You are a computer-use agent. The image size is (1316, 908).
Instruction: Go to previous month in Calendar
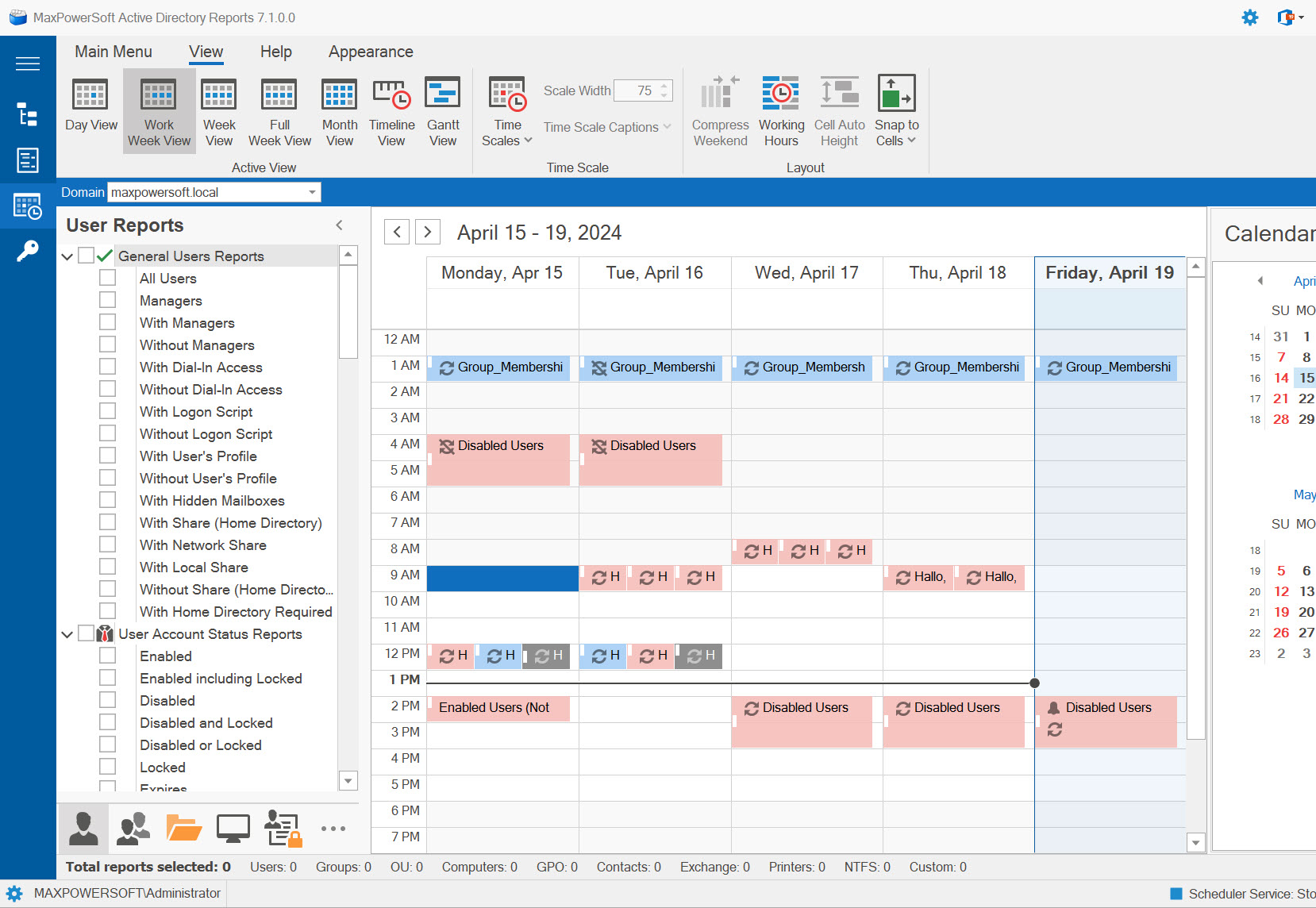coord(1260,281)
